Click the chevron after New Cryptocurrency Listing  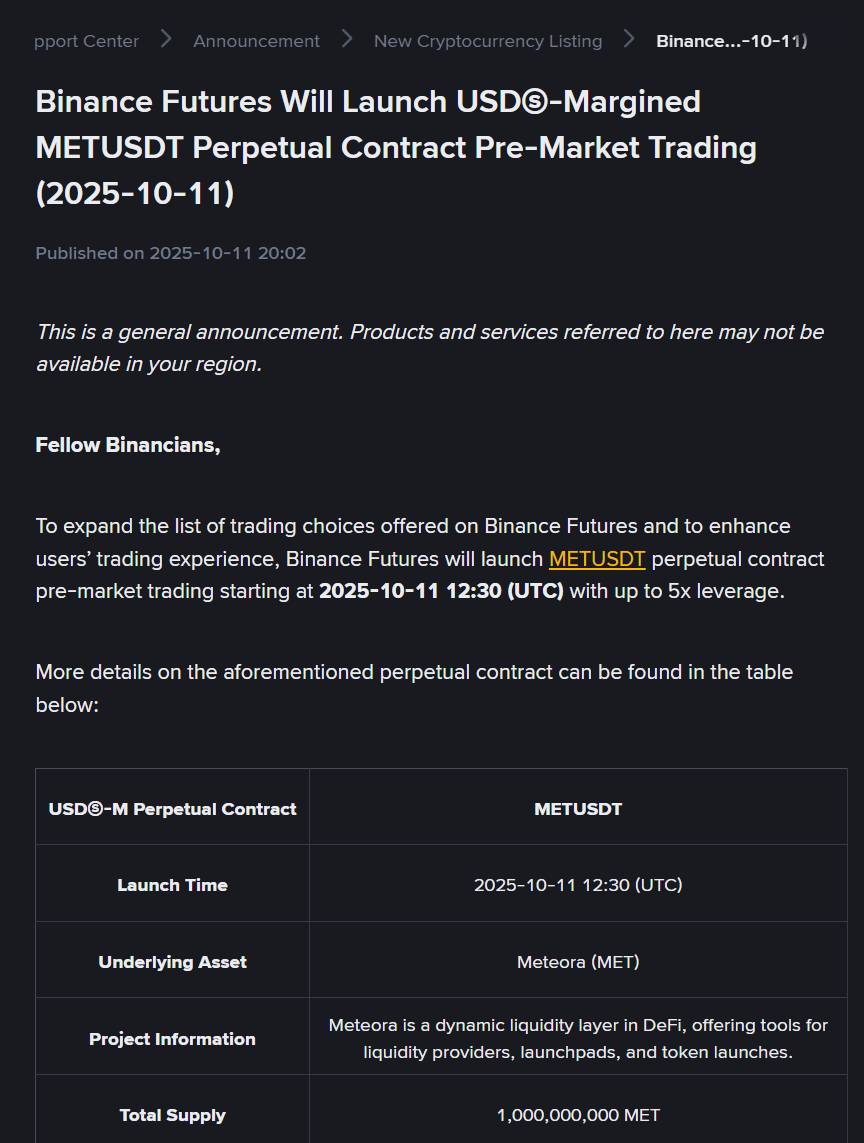(629, 39)
